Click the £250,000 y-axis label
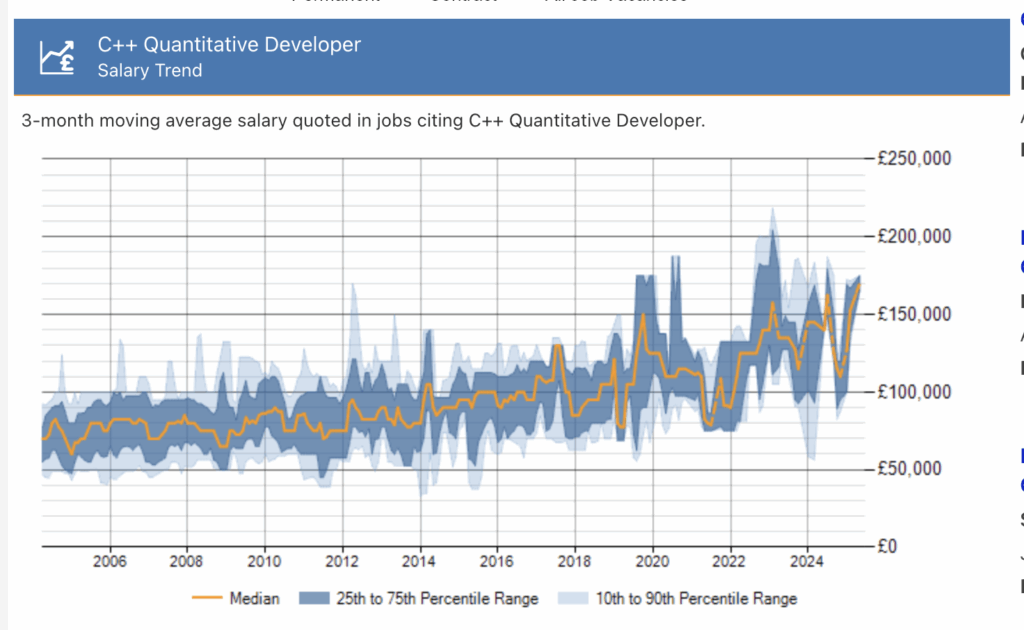The width and height of the screenshot is (1024, 630). tap(914, 159)
